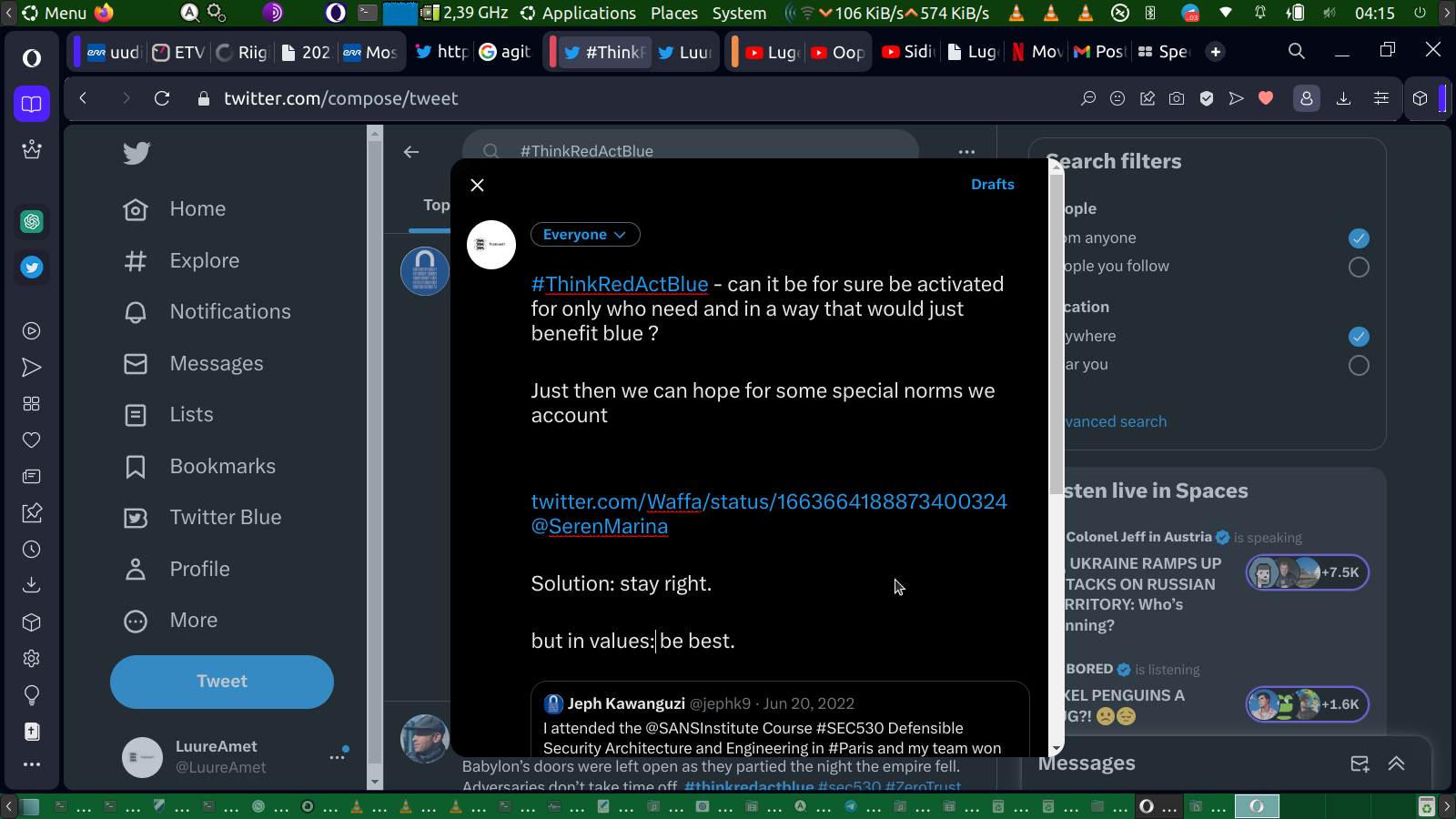Click the @SerenMarina mention in the tweet

[600, 527]
